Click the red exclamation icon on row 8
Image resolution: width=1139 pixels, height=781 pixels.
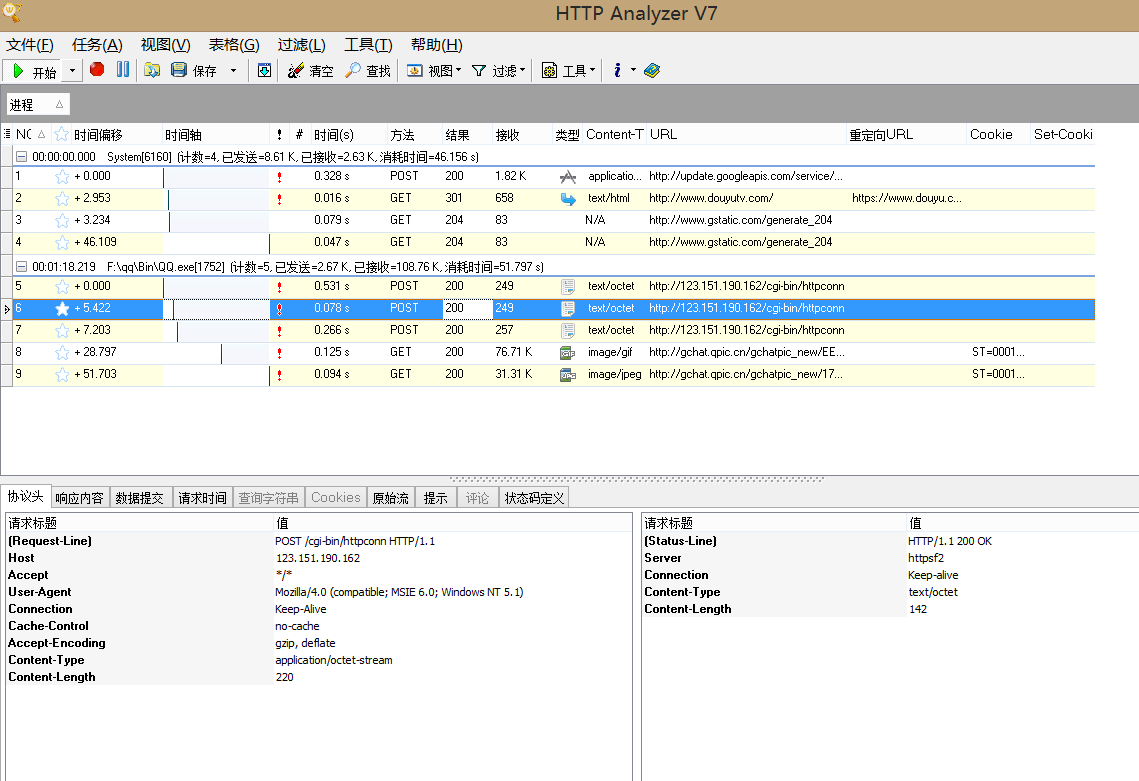point(280,353)
